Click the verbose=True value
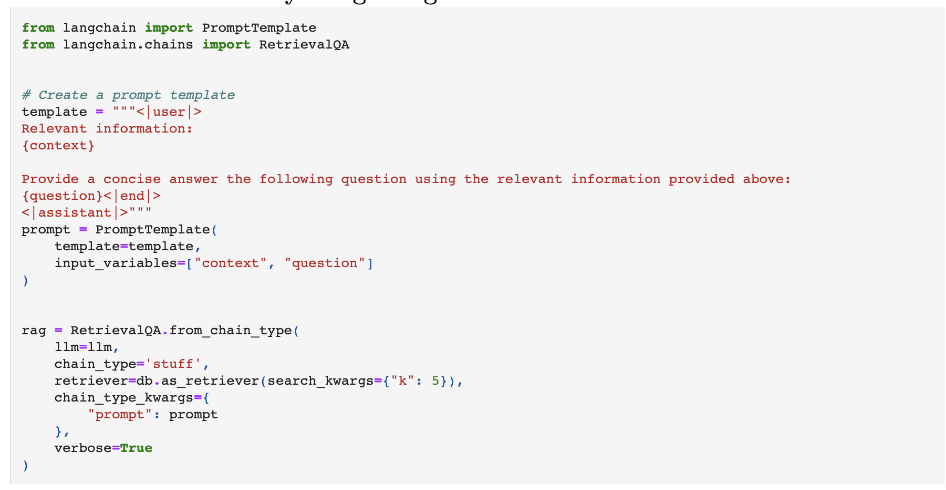 [x=136, y=448]
